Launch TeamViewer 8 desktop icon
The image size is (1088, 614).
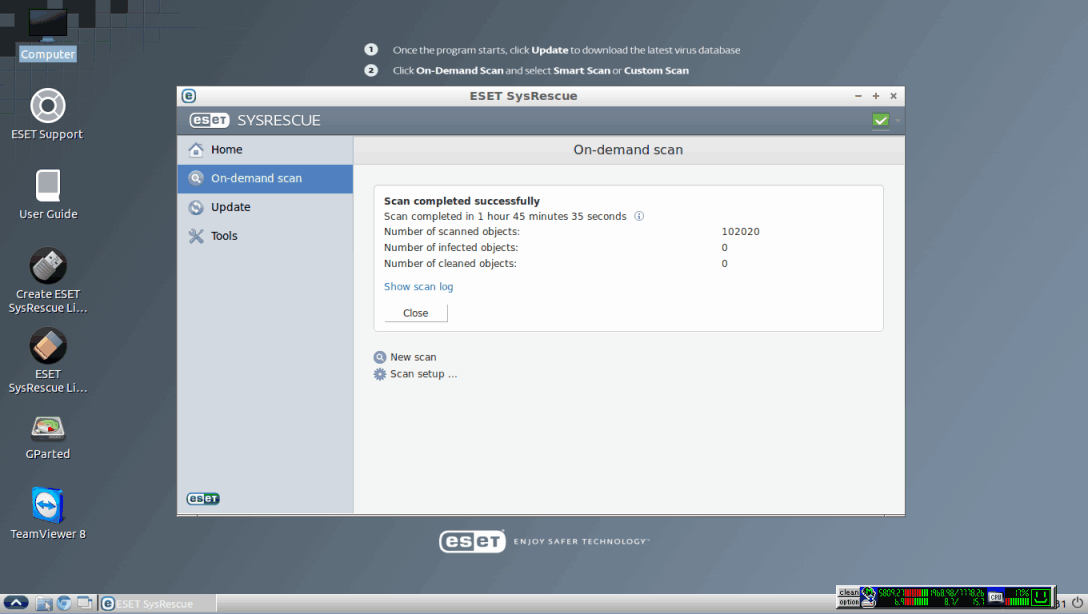click(48, 505)
